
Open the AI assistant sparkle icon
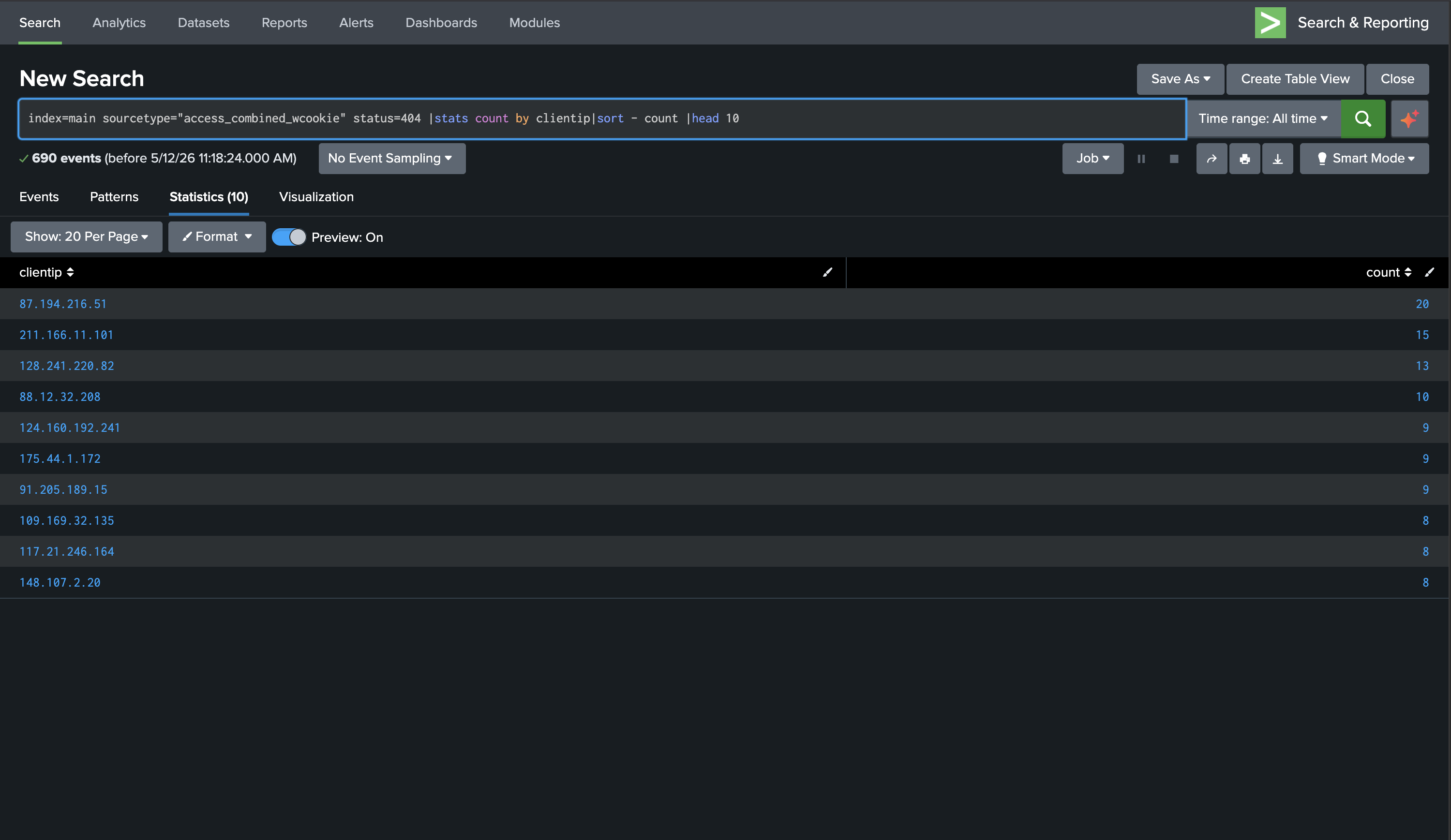coord(1409,118)
